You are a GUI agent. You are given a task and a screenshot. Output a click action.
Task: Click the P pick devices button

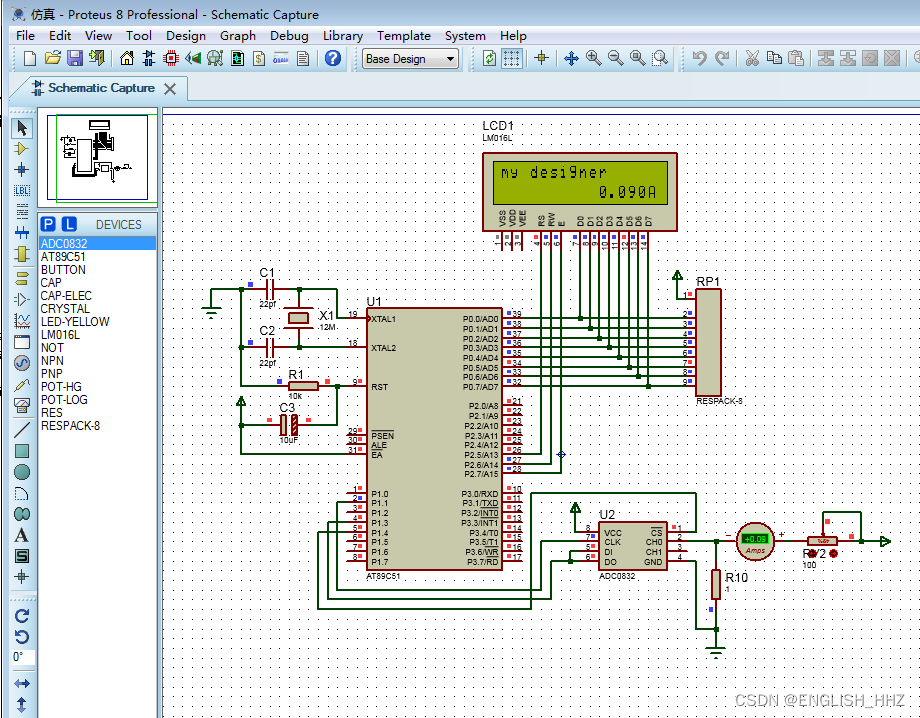49,224
